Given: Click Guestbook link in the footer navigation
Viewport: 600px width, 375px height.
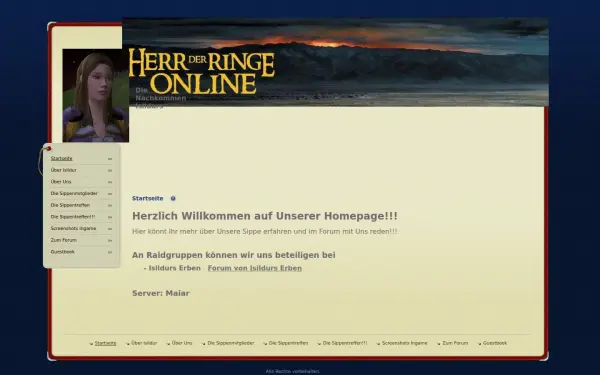Looking at the screenshot, I should [x=495, y=343].
